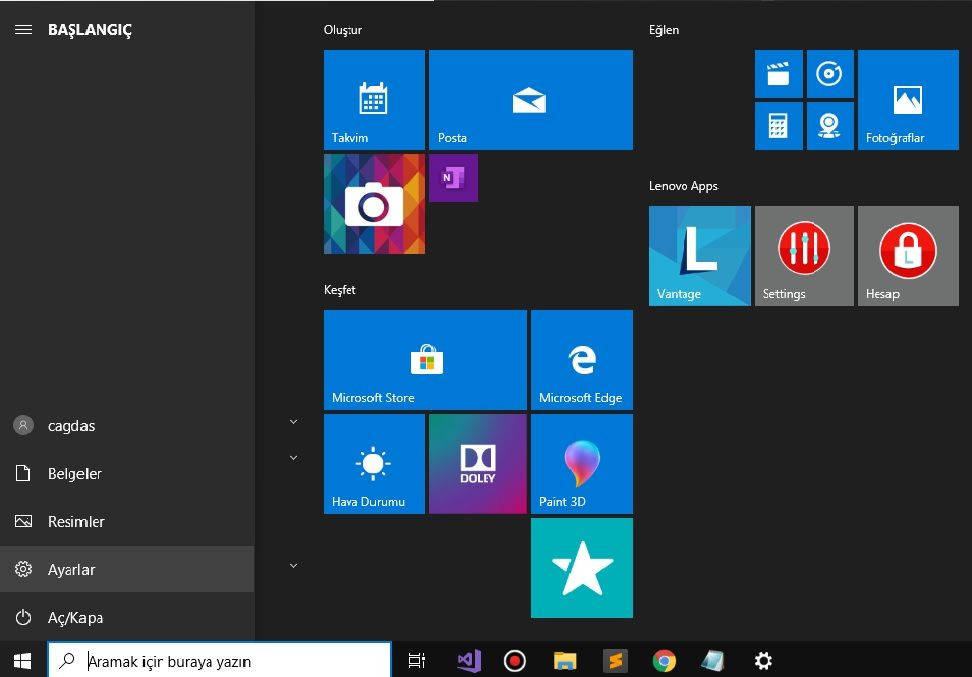Click the Lenovo Apps group header
972x677 pixels.
(x=683, y=185)
